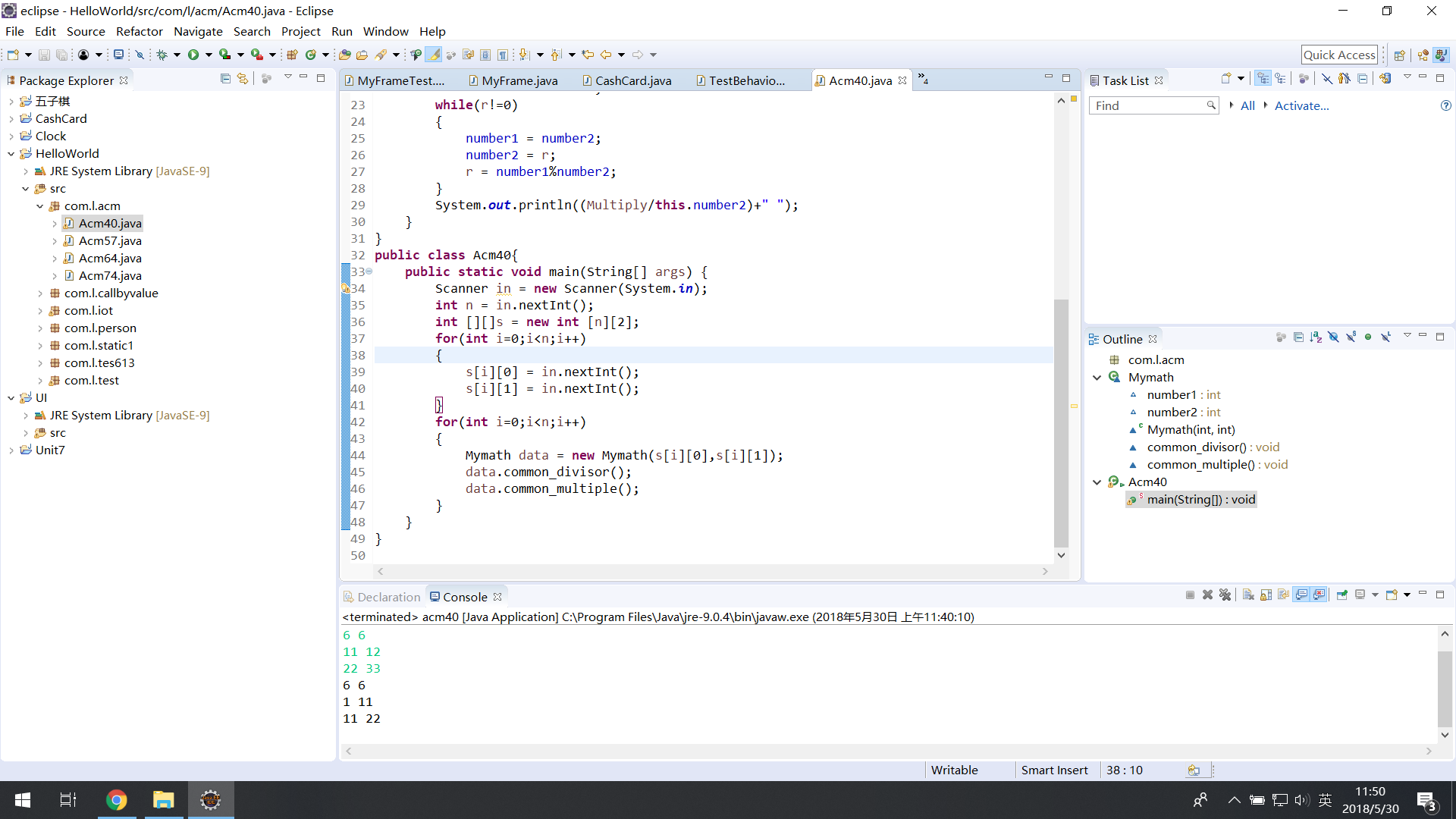Collapse the HelloWorld project
Viewport: 1456px width, 819px height.
[11, 154]
